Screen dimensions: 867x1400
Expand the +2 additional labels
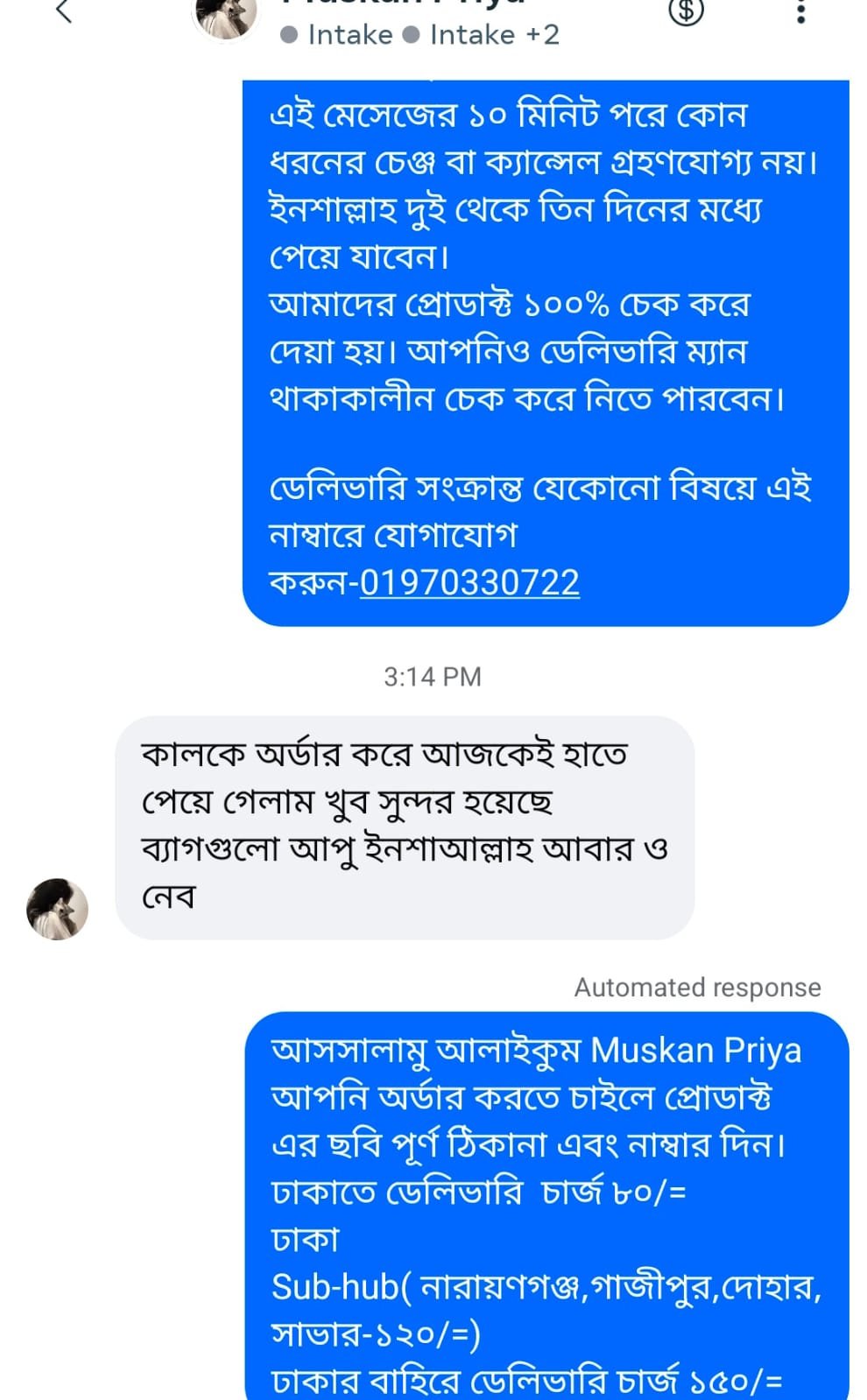pos(542,35)
